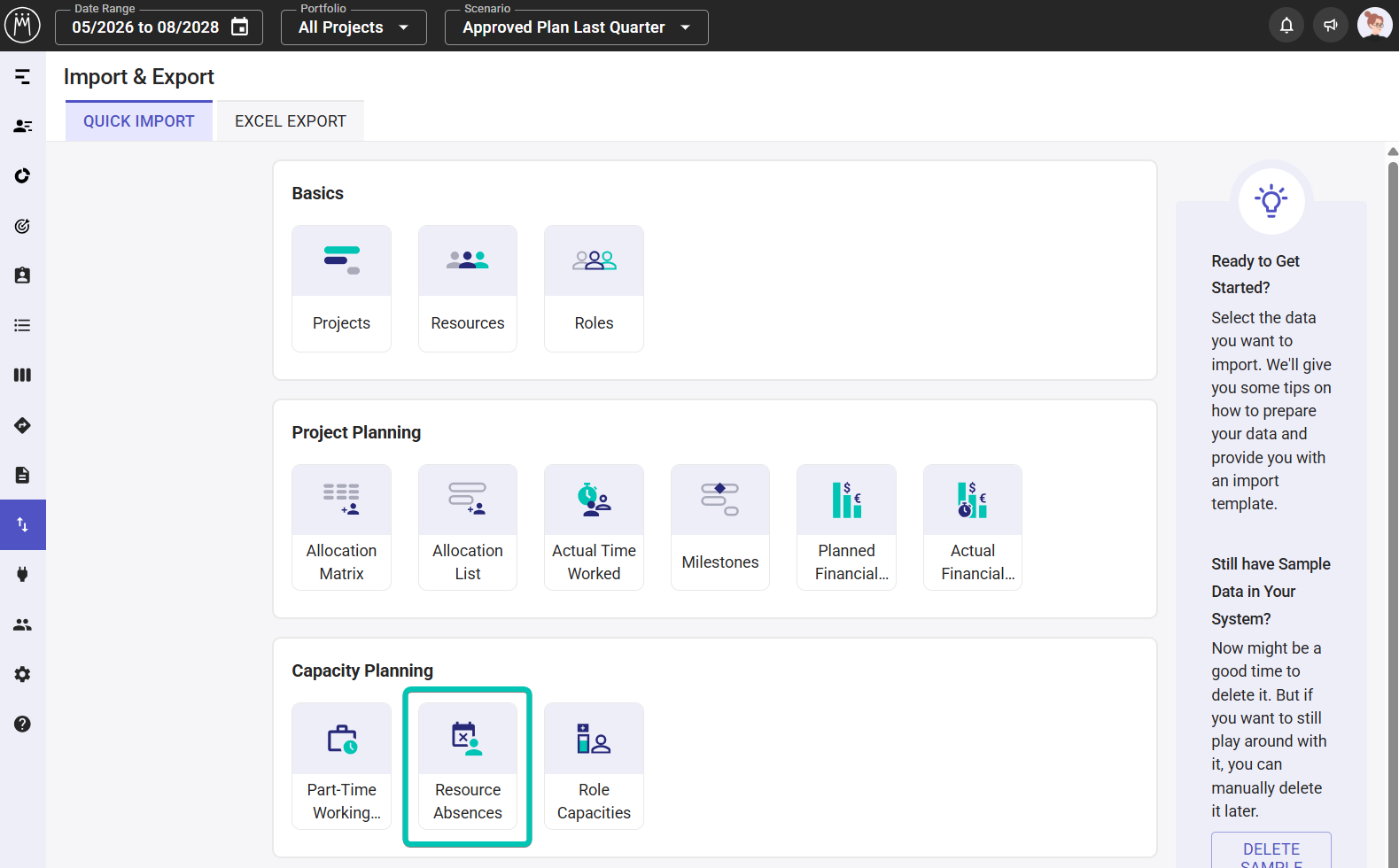Click the Import & Export page title
This screenshot has height=868, width=1399.
point(139,77)
